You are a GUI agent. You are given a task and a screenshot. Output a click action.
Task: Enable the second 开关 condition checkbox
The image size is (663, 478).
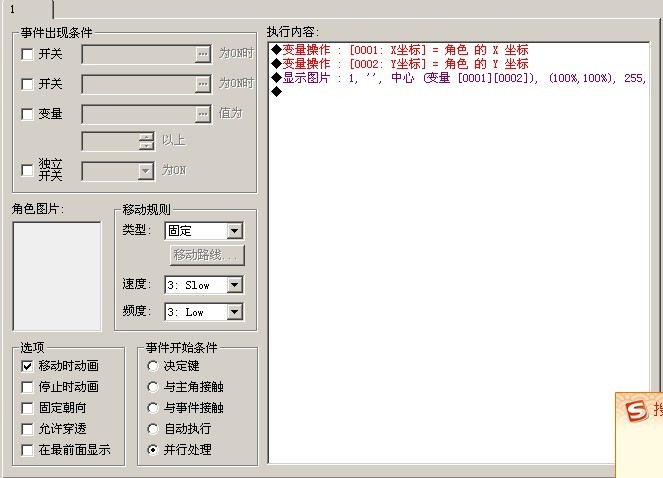(x=27, y=84)
